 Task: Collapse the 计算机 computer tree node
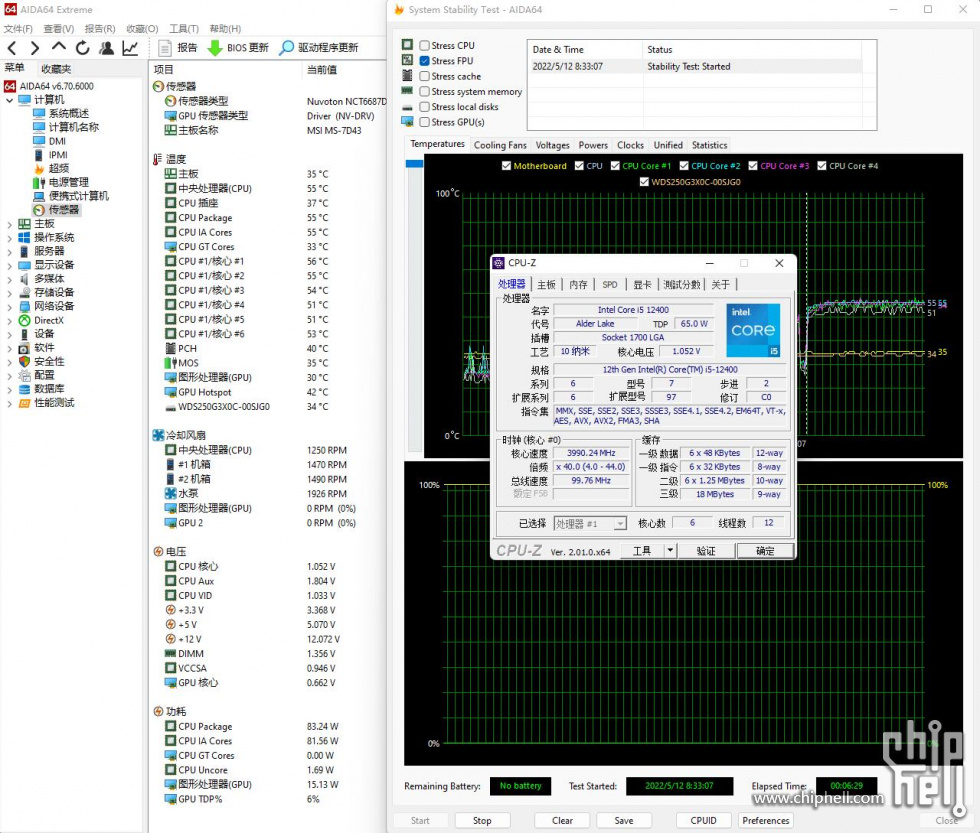coord(9,100)
